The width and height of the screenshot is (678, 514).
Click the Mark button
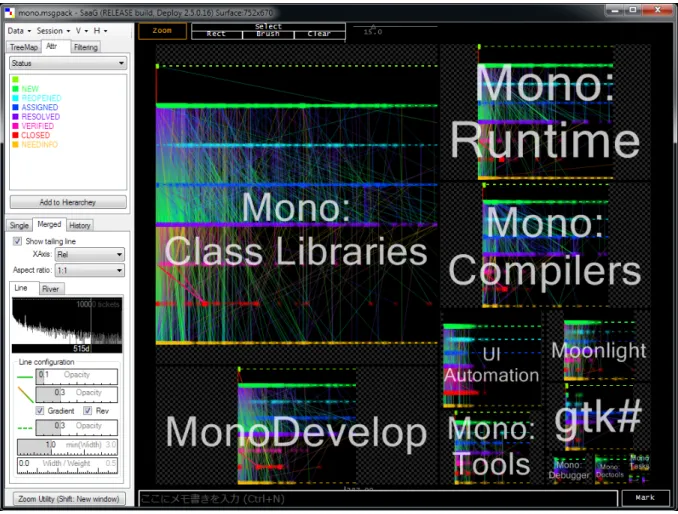pyautogui.click(x=645, y=498)
